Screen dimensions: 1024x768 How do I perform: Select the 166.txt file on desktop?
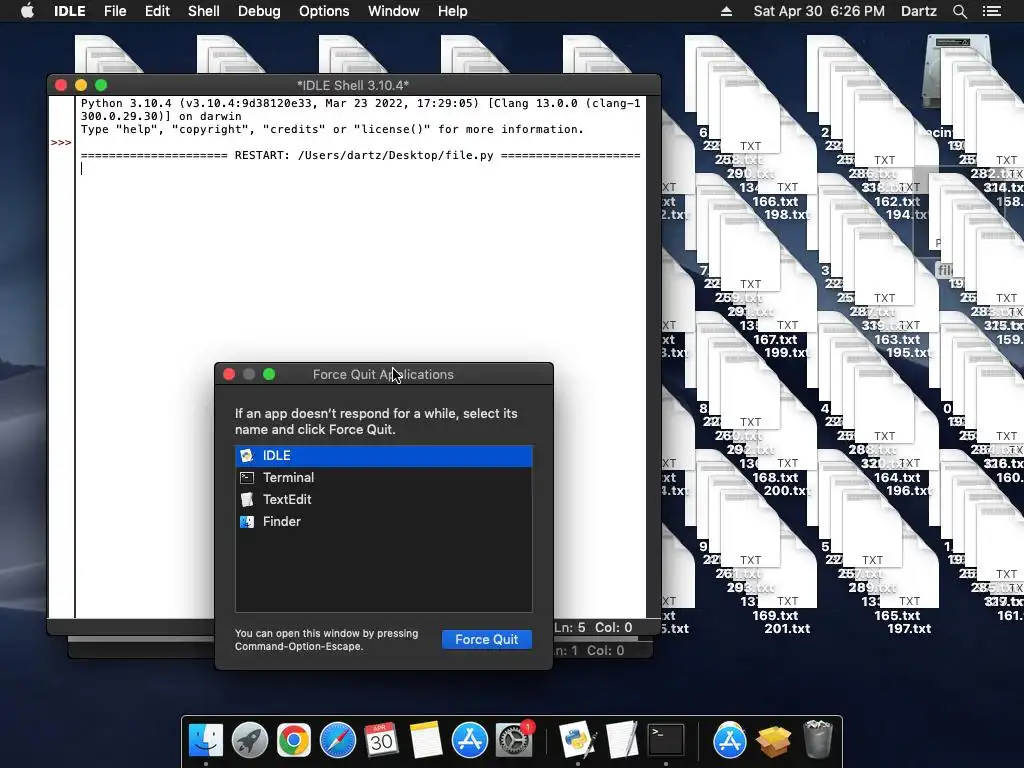click(x=775, y=202)
